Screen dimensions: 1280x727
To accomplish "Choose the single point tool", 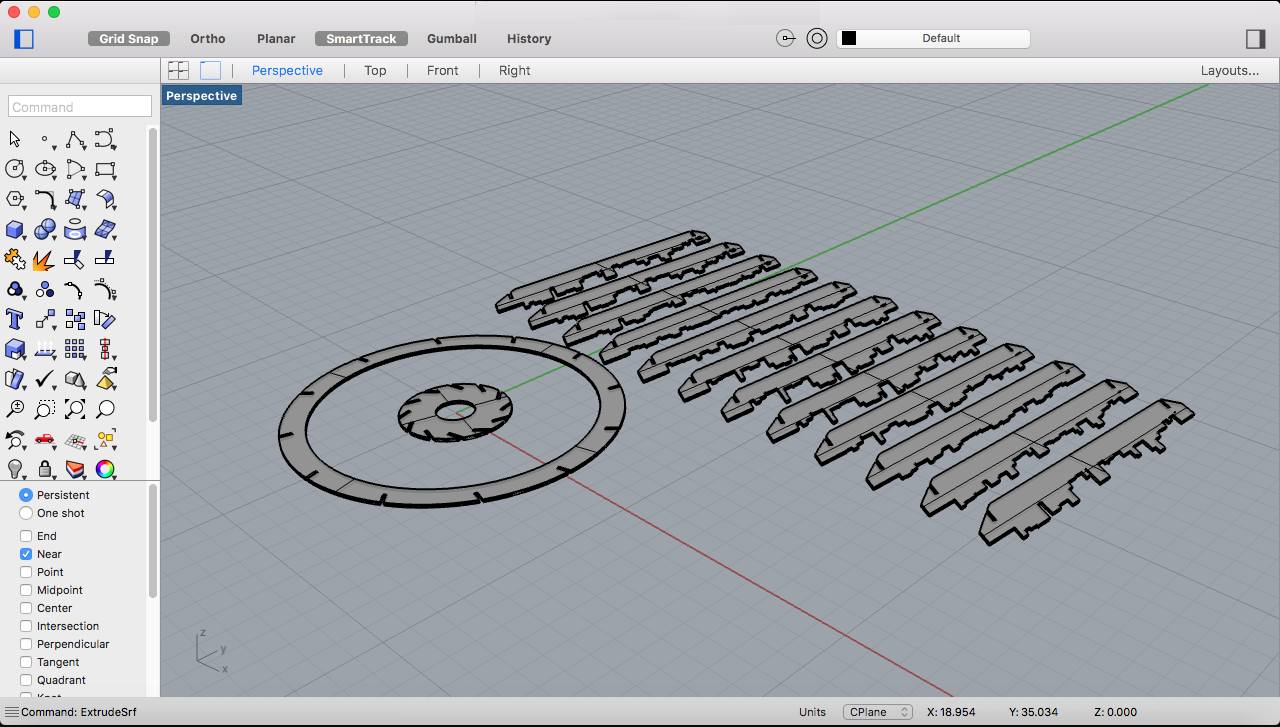I will 45,139.
